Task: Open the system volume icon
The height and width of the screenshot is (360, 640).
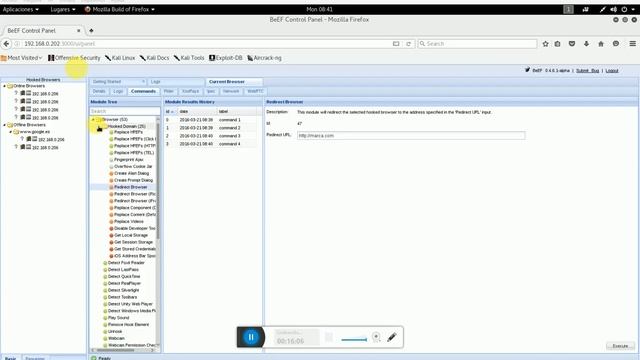Action: (613, 9)
